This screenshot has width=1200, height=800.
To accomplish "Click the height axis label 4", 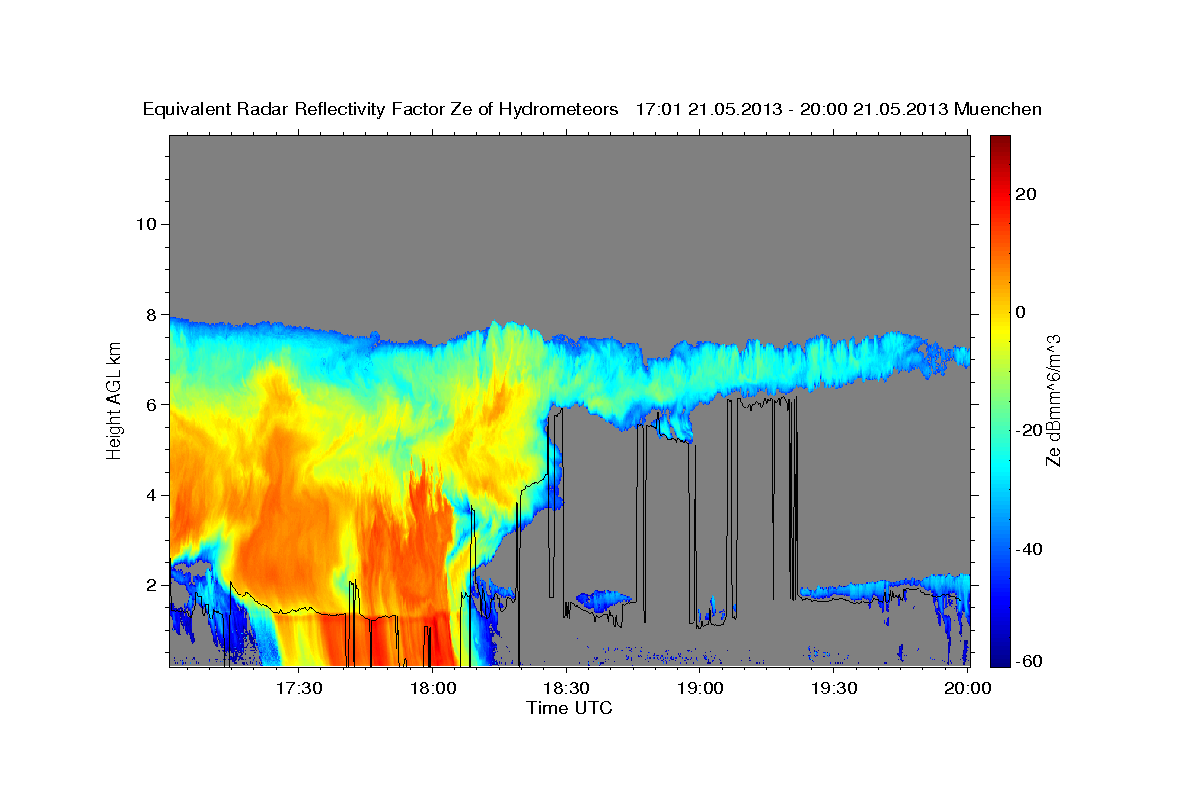I will click(151, 495).
